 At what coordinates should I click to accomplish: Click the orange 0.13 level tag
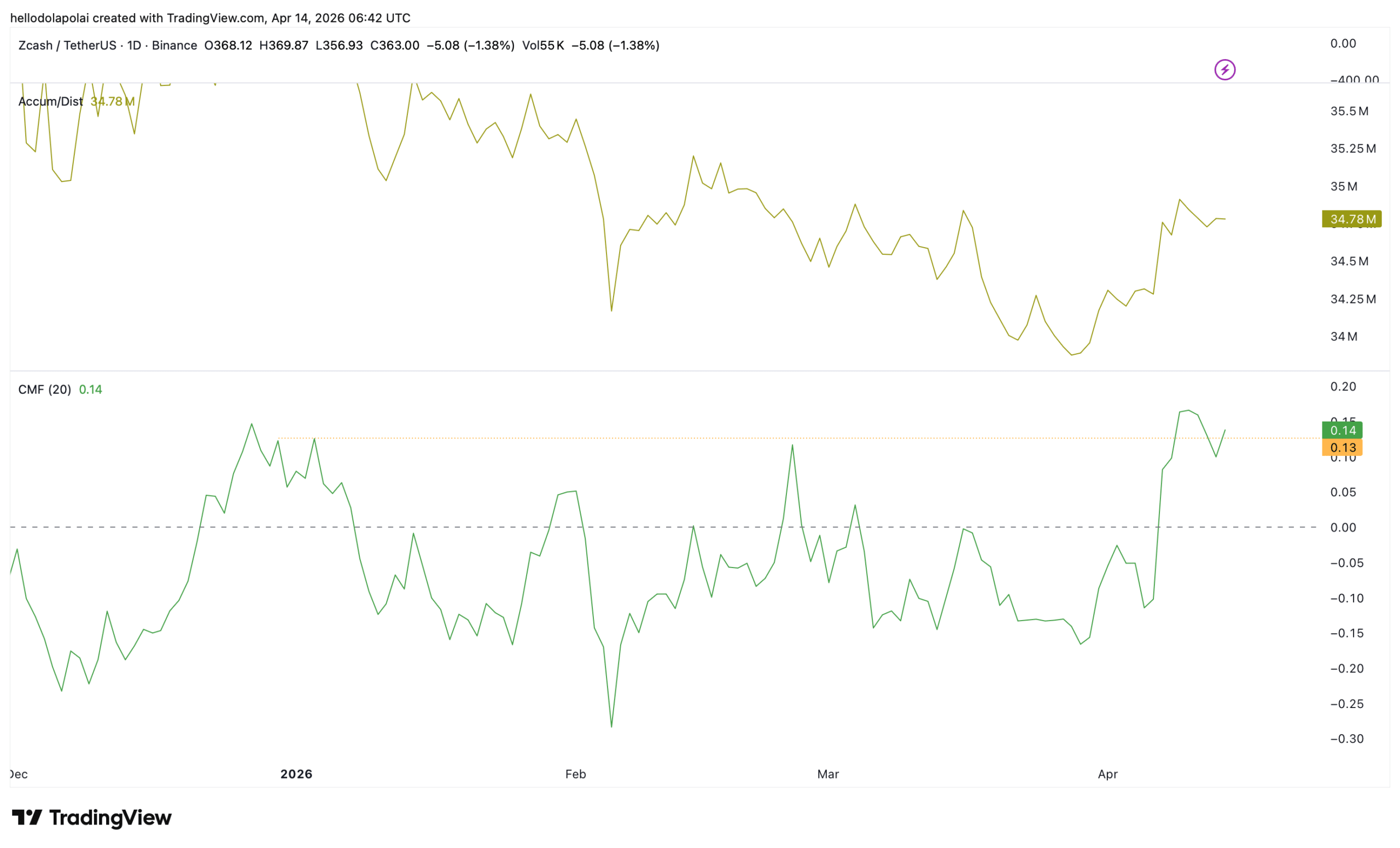click(1342, 448)
